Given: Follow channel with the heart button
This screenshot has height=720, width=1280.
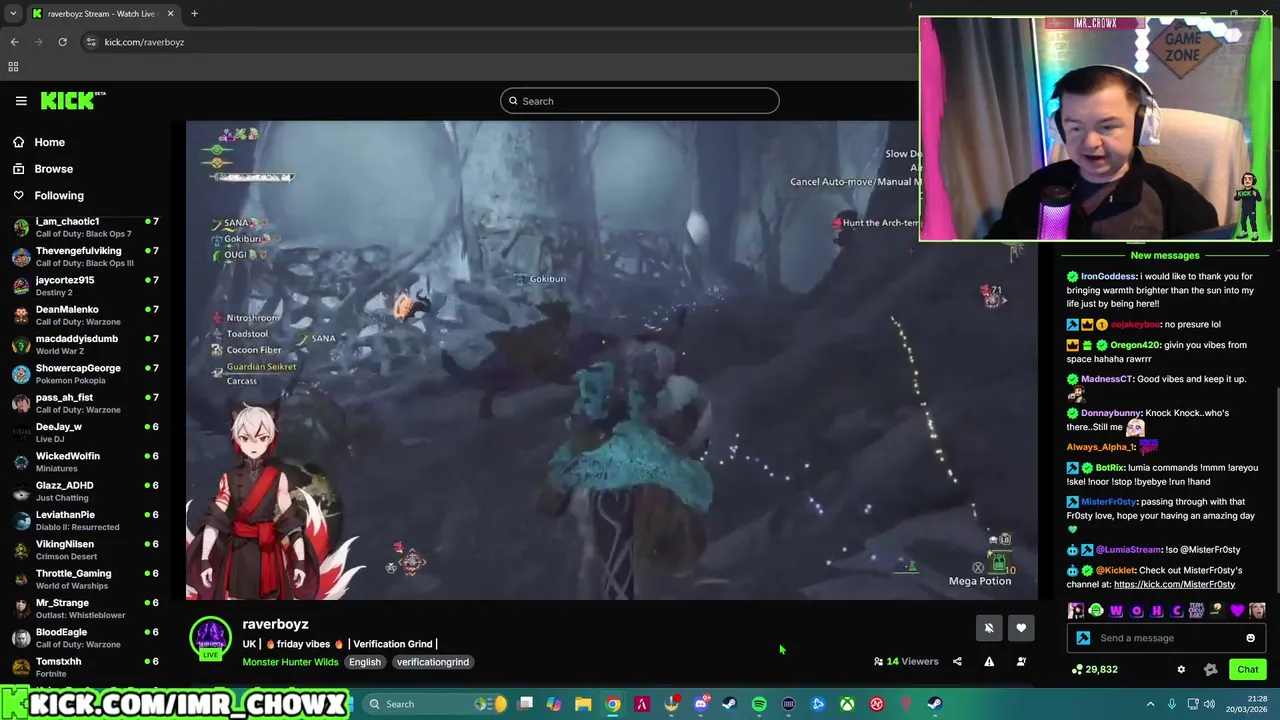Looking at the screenshot, I should (1021, 628).
